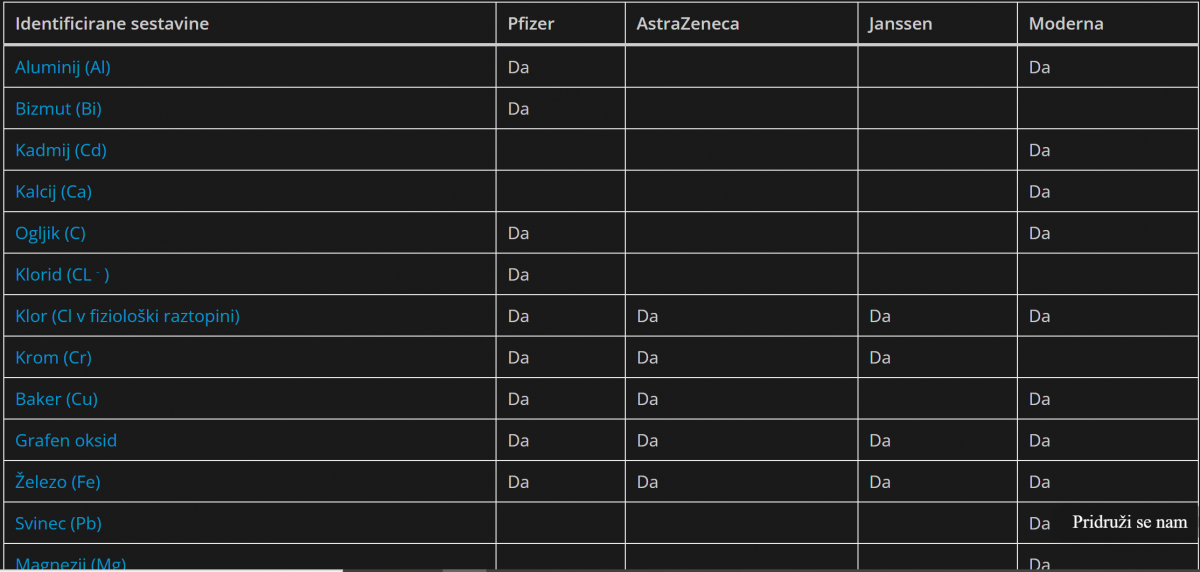
Task: Click the Železo (Fe) link
Action: (58, 482)
